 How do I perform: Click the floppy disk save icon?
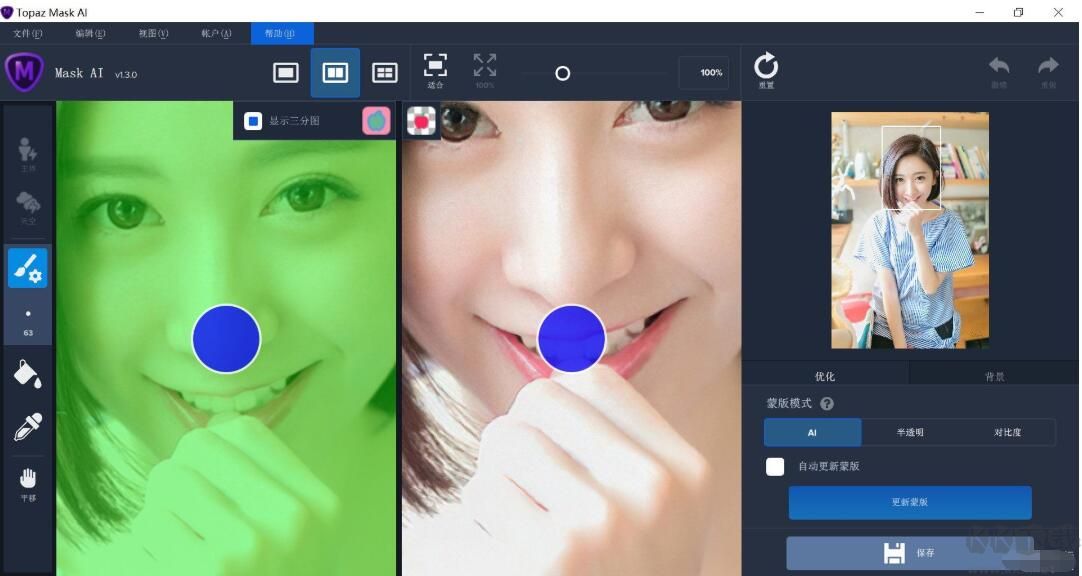894,553
